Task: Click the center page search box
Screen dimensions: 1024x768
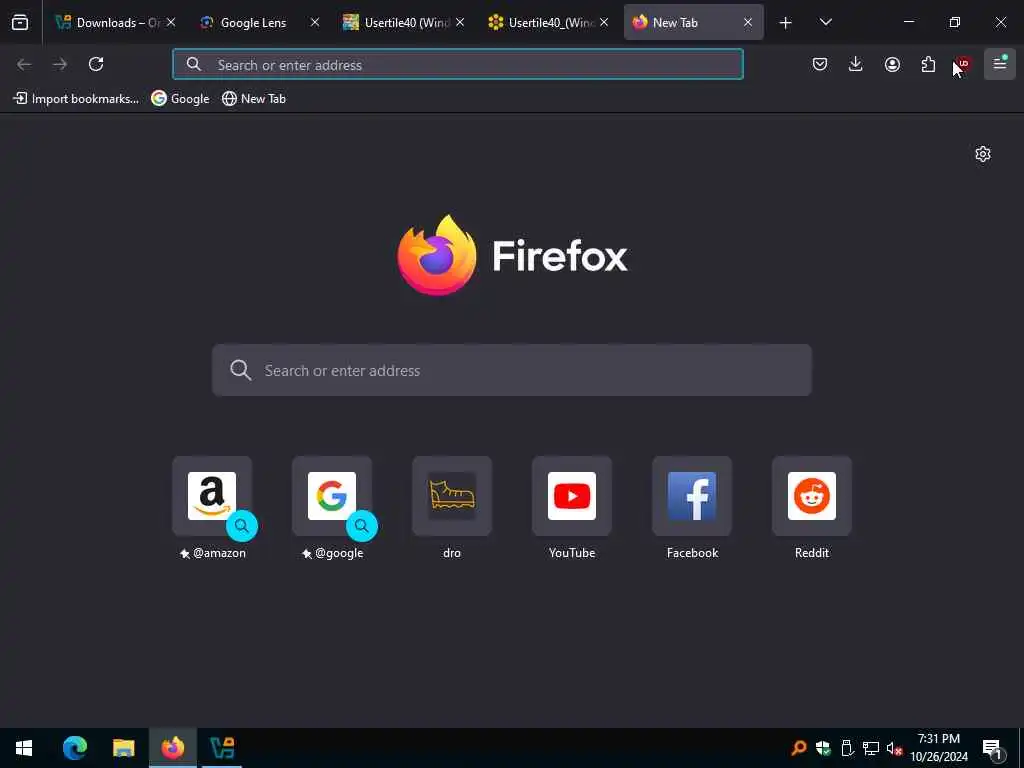Action: [512, 370]
